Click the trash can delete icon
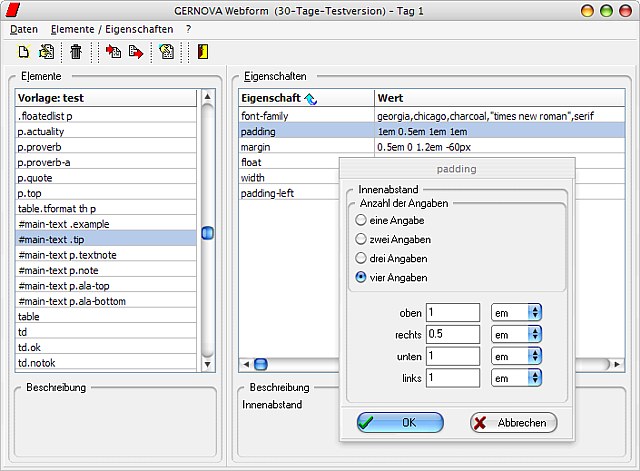 [x=76, y=52]
